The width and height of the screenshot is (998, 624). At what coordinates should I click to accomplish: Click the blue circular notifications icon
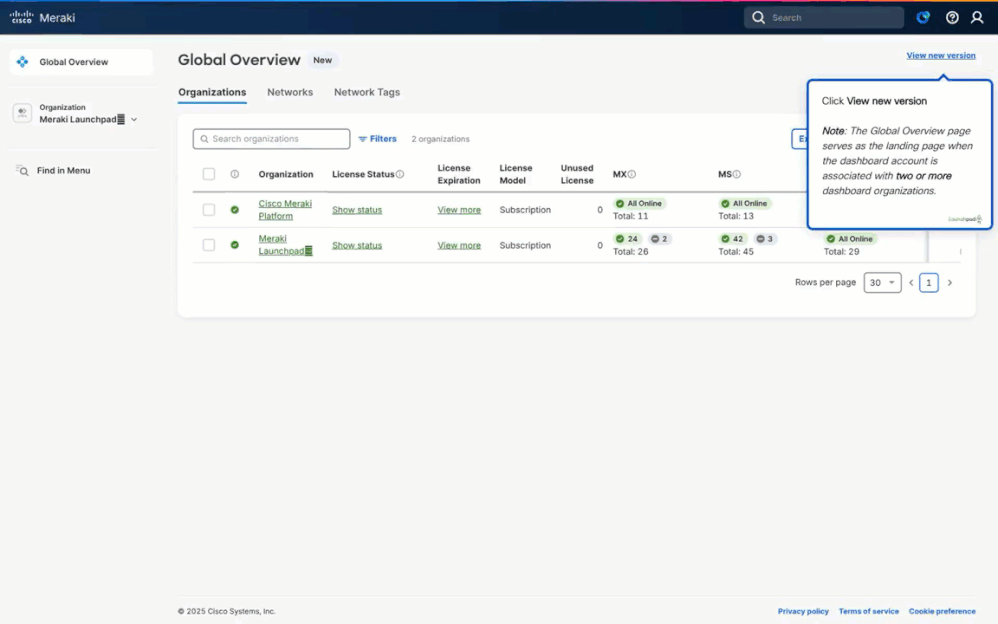pyautogui.click(x=923, y=17)
